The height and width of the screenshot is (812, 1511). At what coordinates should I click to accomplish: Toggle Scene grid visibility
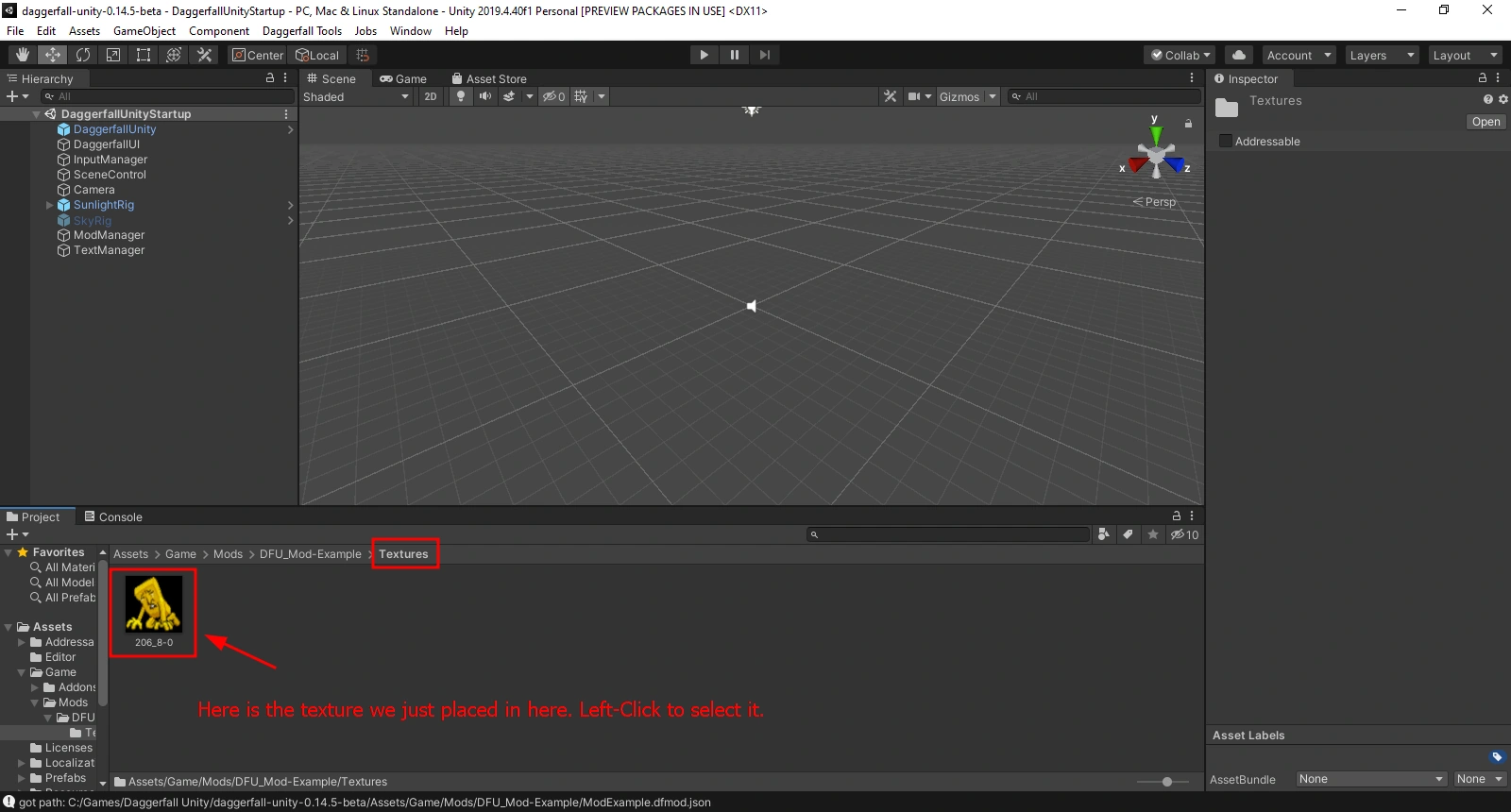click(581, 96)
